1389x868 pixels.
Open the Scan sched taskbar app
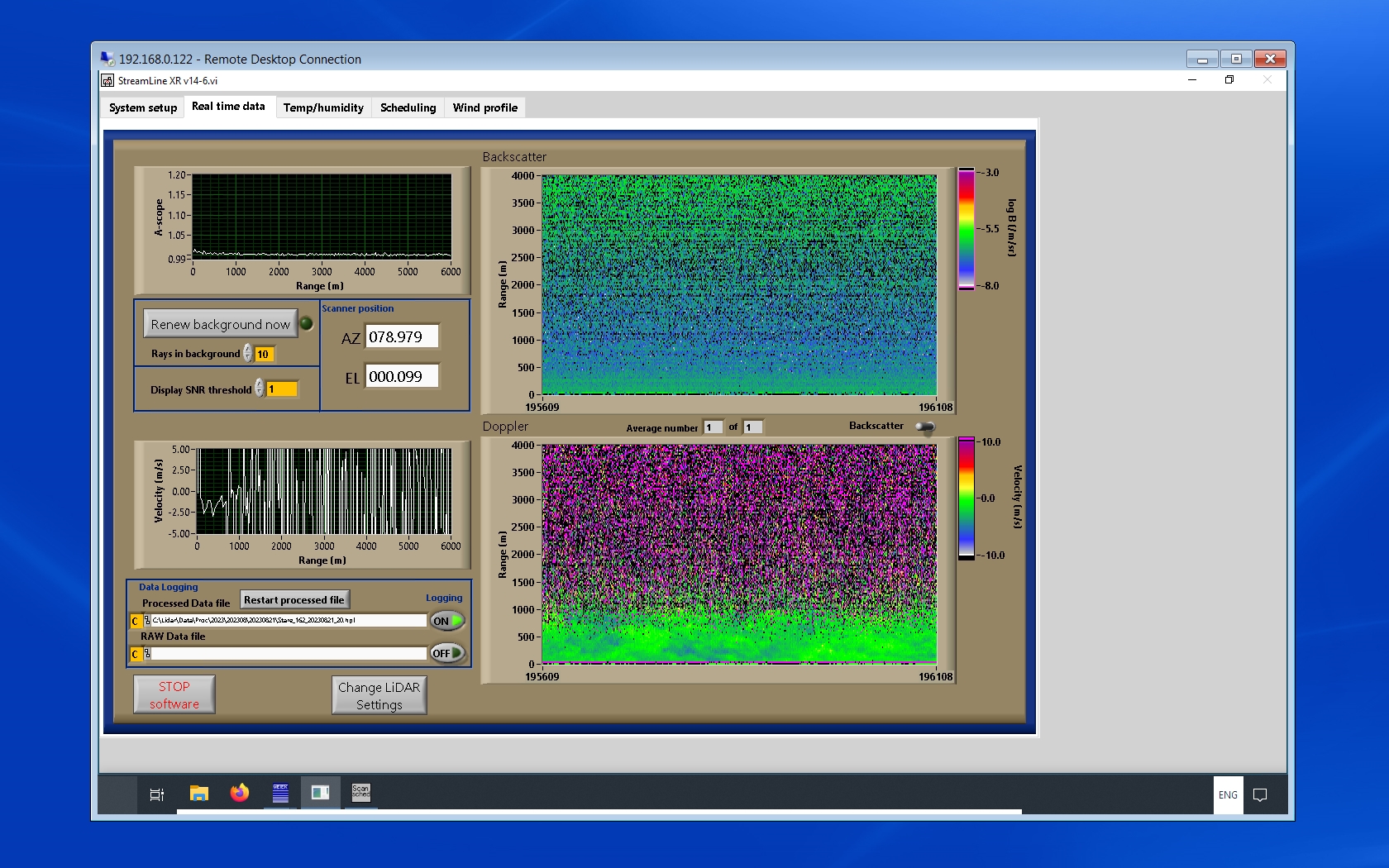tap(360, 793)
